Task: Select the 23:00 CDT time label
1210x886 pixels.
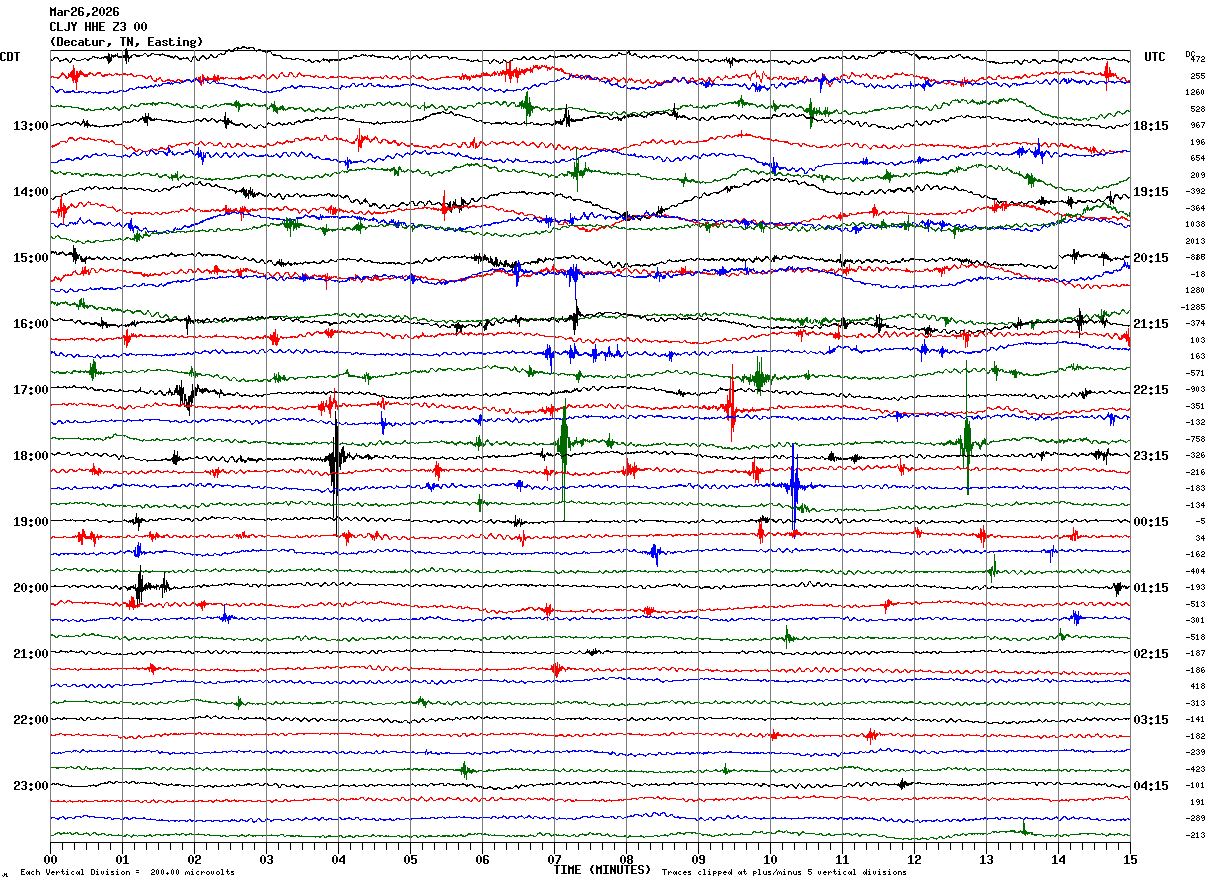Action: tap(31, 786)
